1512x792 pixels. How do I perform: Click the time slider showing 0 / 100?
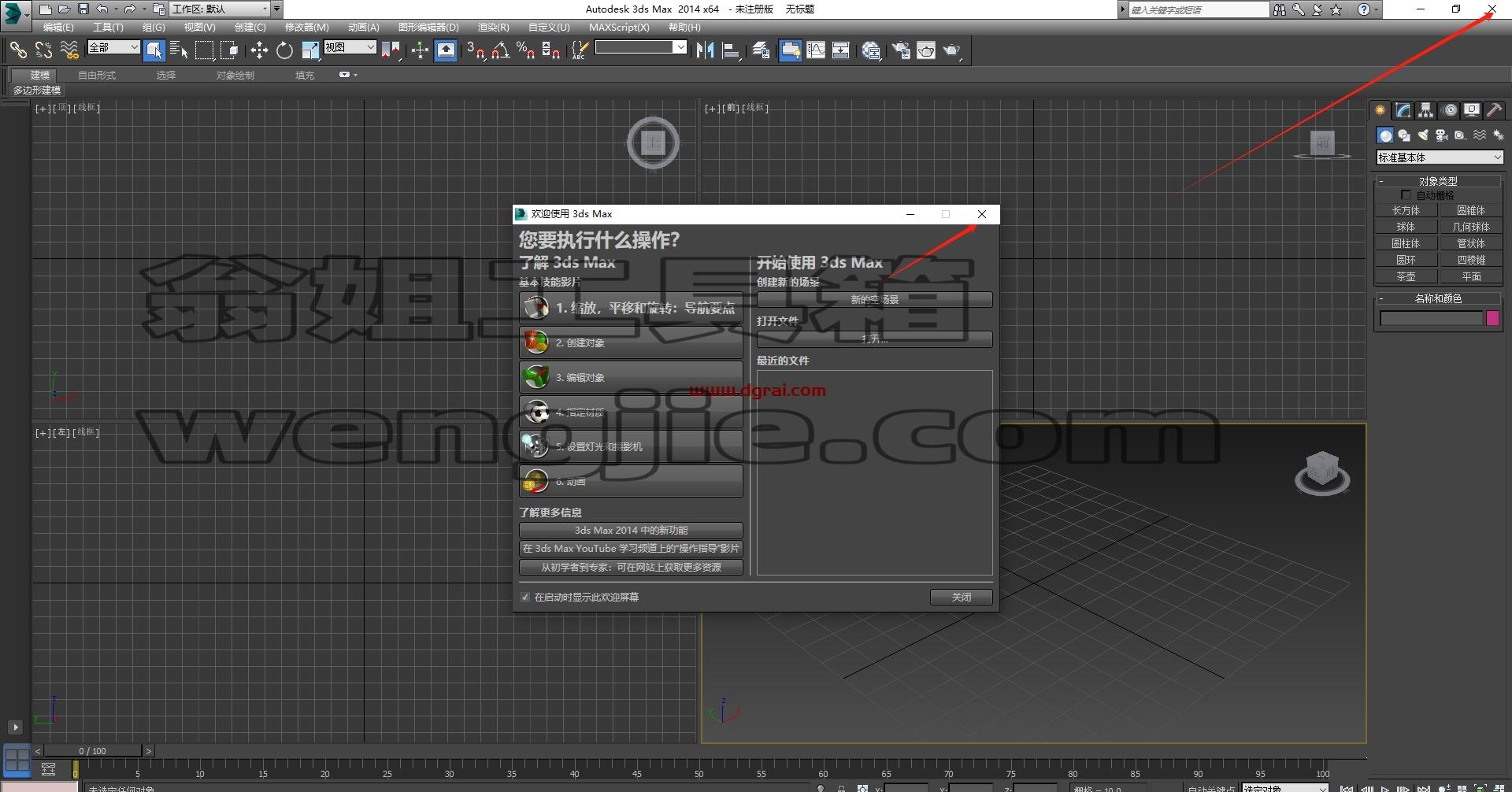tap(92, 751)
